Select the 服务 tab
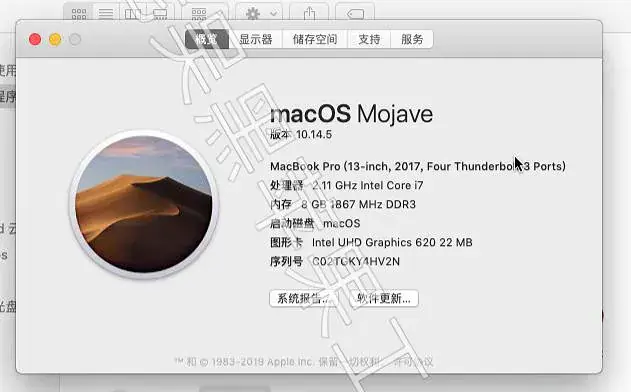The width and height of the screenshot is (631, 392). click(412, 39)
